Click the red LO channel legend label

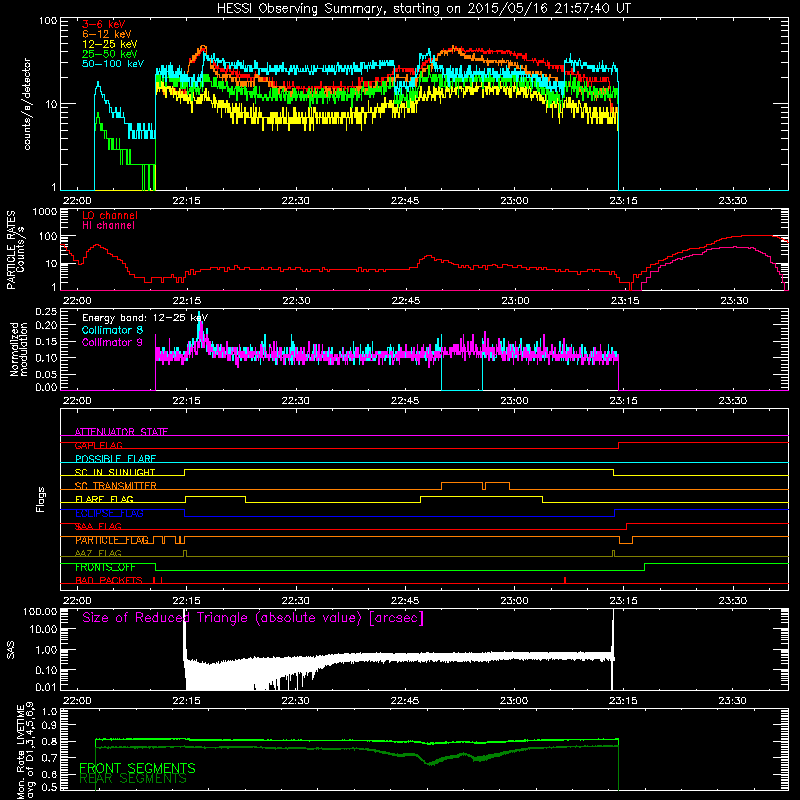pos(110,215)
